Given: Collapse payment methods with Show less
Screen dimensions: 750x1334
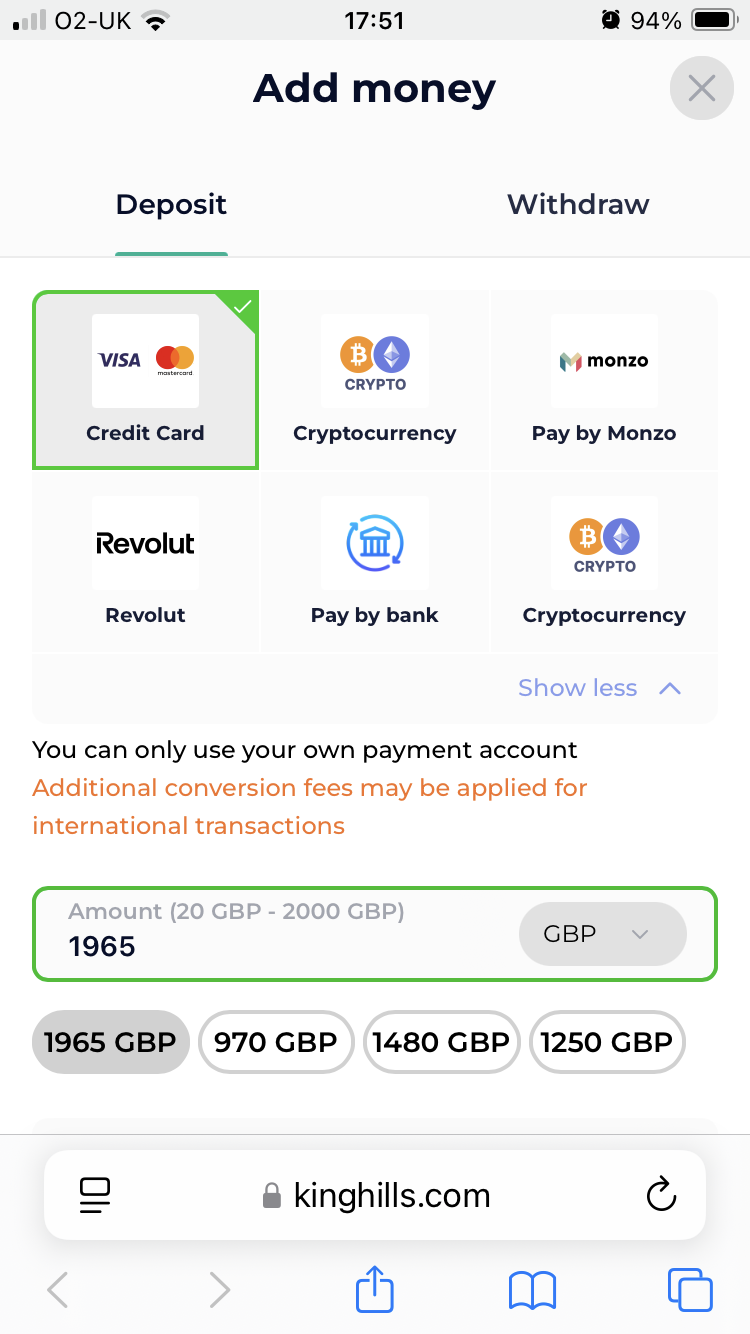Looking at the screenshot, I should [x=598, y=688].
